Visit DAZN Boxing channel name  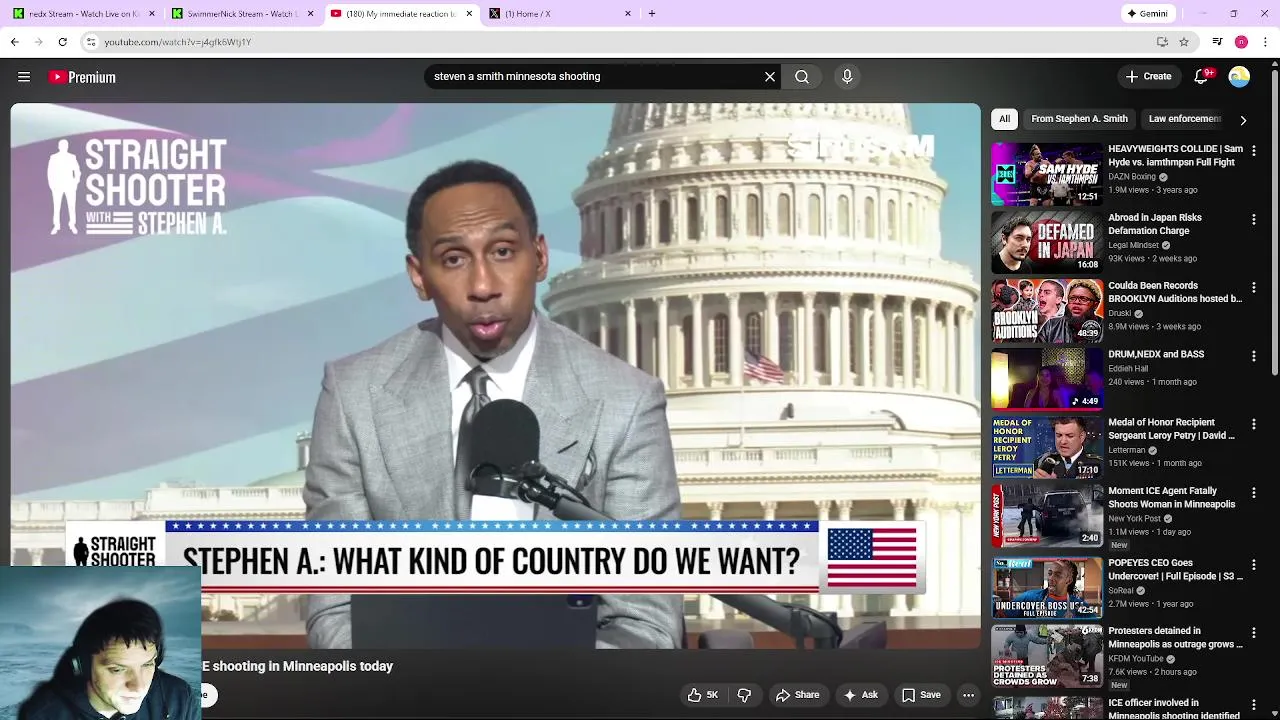click(x=1131, y=177)
